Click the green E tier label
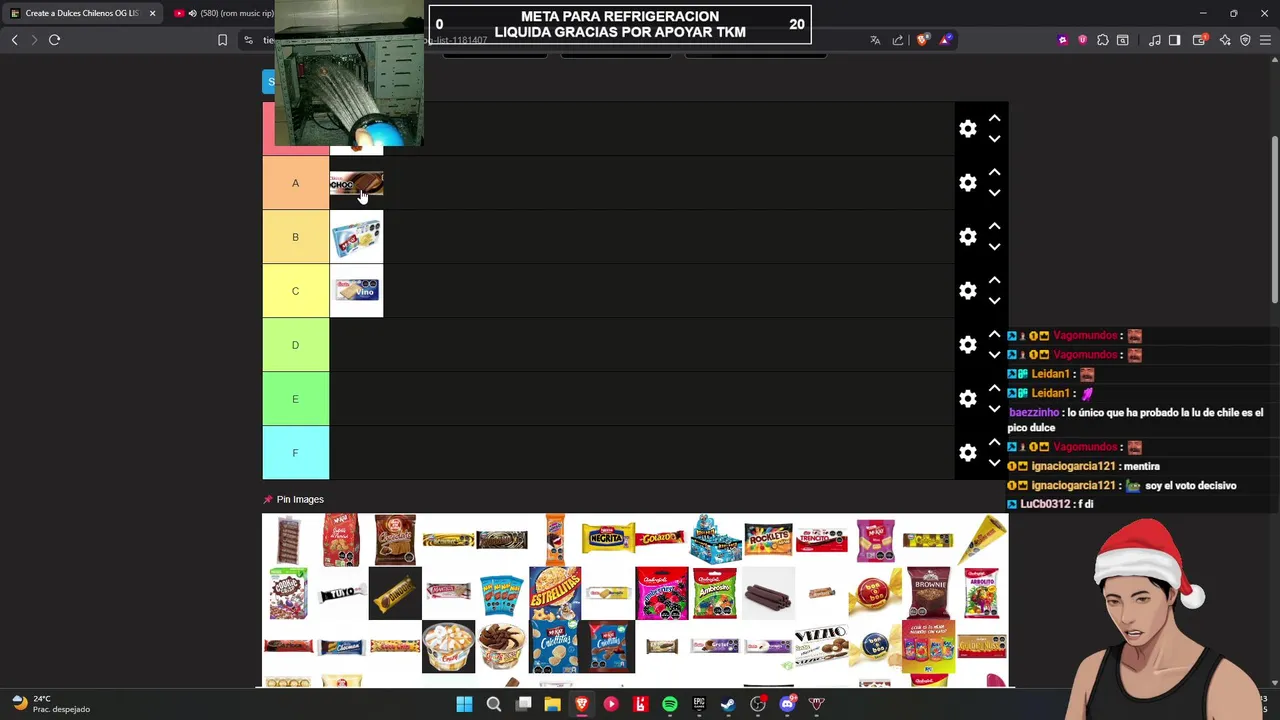The height and width of the screenshot is (720, 1280). pos(295,399)
